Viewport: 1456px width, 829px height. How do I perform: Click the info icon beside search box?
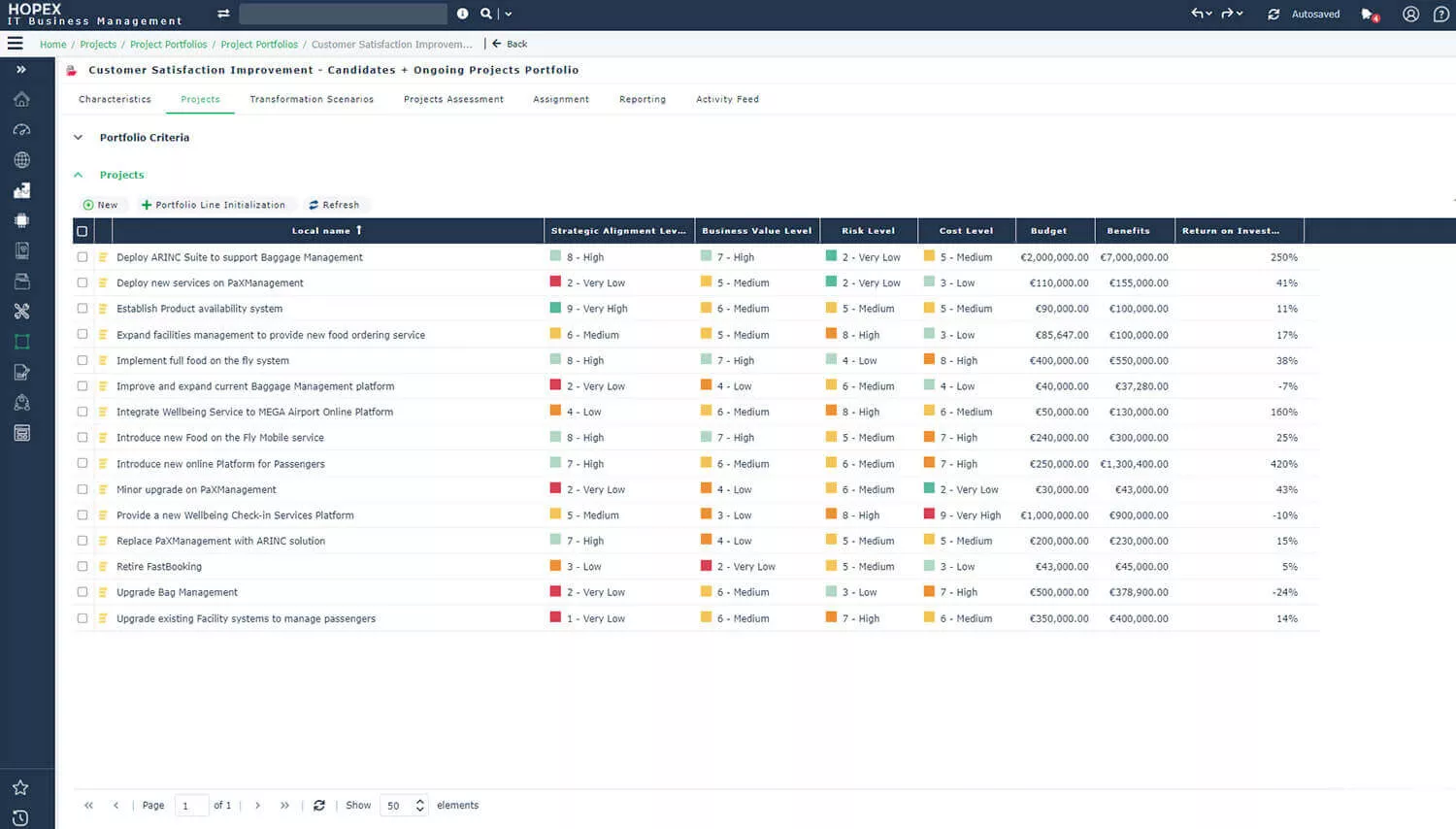[x=462, y=14]
